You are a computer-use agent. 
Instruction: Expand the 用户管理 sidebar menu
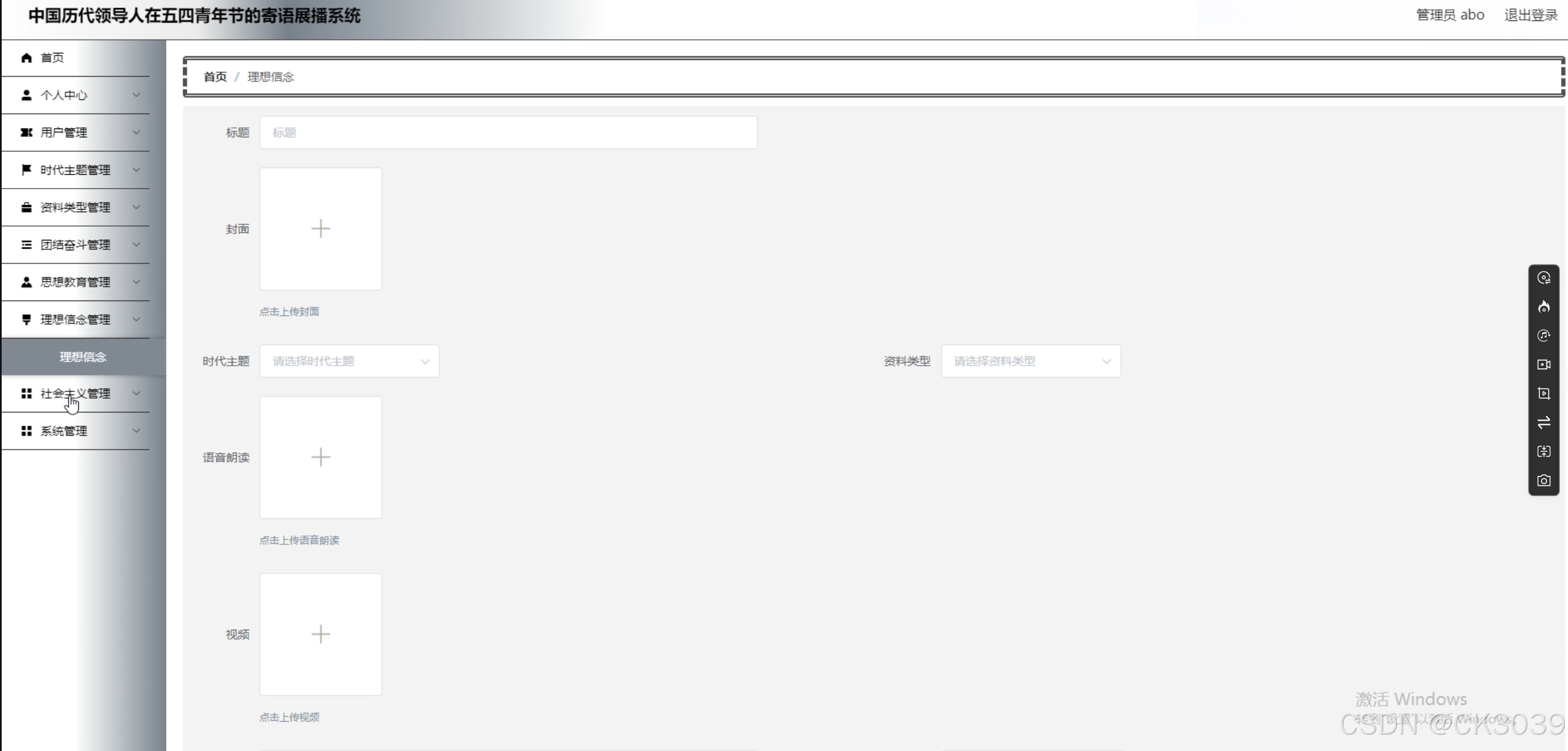(x=76, y=133)
